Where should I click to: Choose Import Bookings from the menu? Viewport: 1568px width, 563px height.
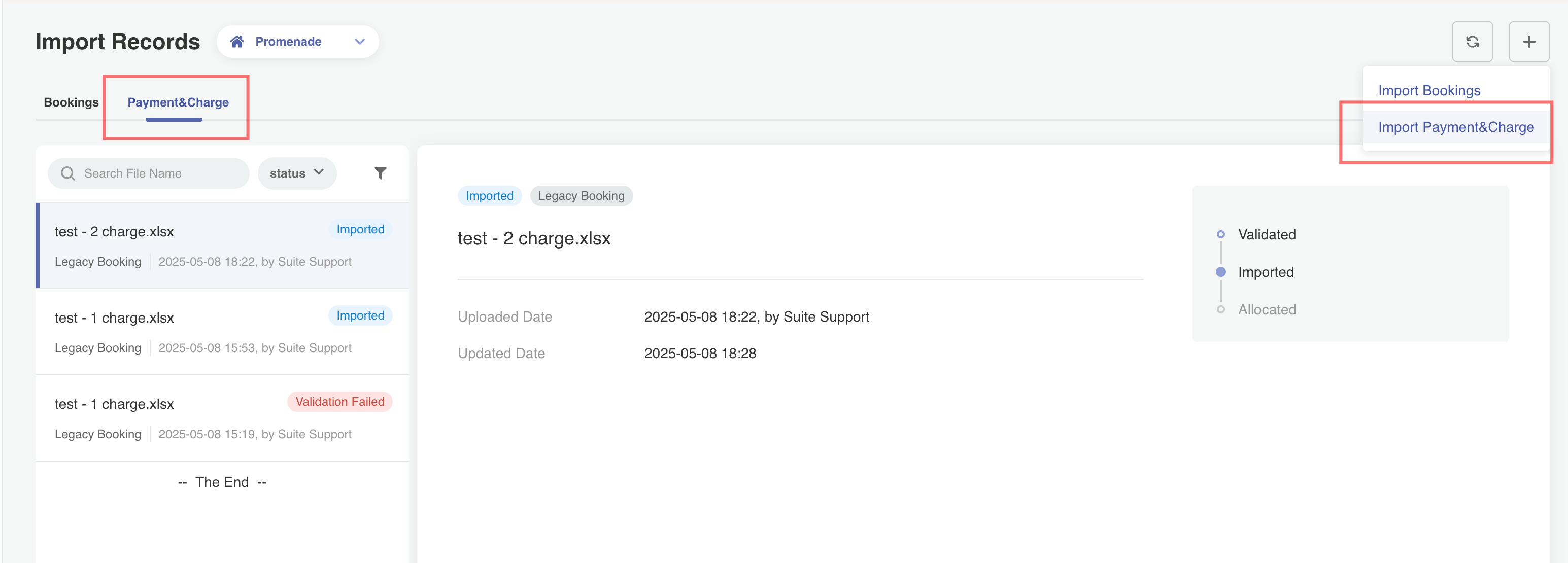1428,91
